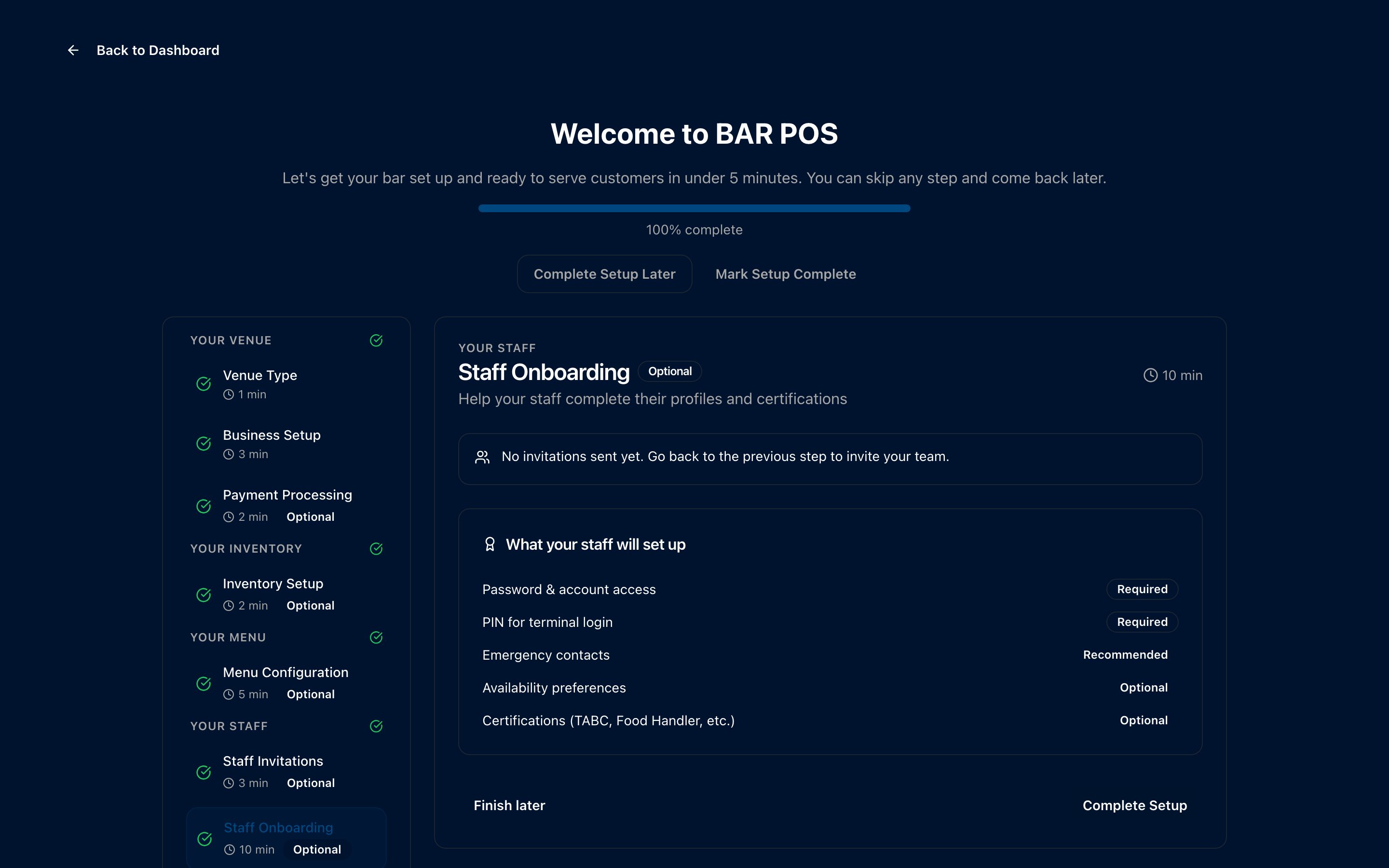
Task: Click the 'Welcome to BAR POS' heading
Action: (x=694, y=134)
